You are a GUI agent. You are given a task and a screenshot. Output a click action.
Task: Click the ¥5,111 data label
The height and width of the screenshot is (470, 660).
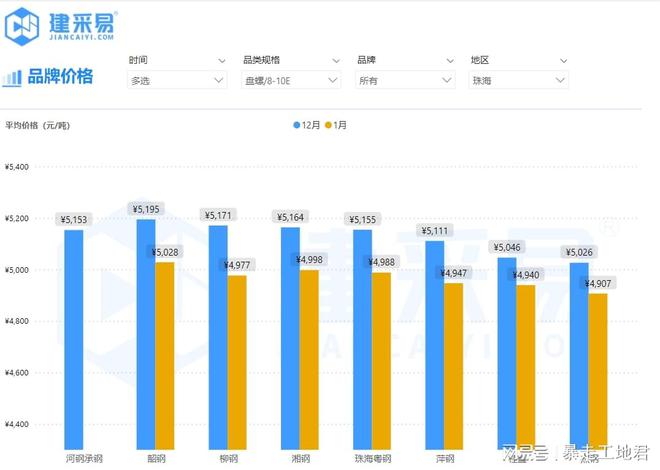435,231
